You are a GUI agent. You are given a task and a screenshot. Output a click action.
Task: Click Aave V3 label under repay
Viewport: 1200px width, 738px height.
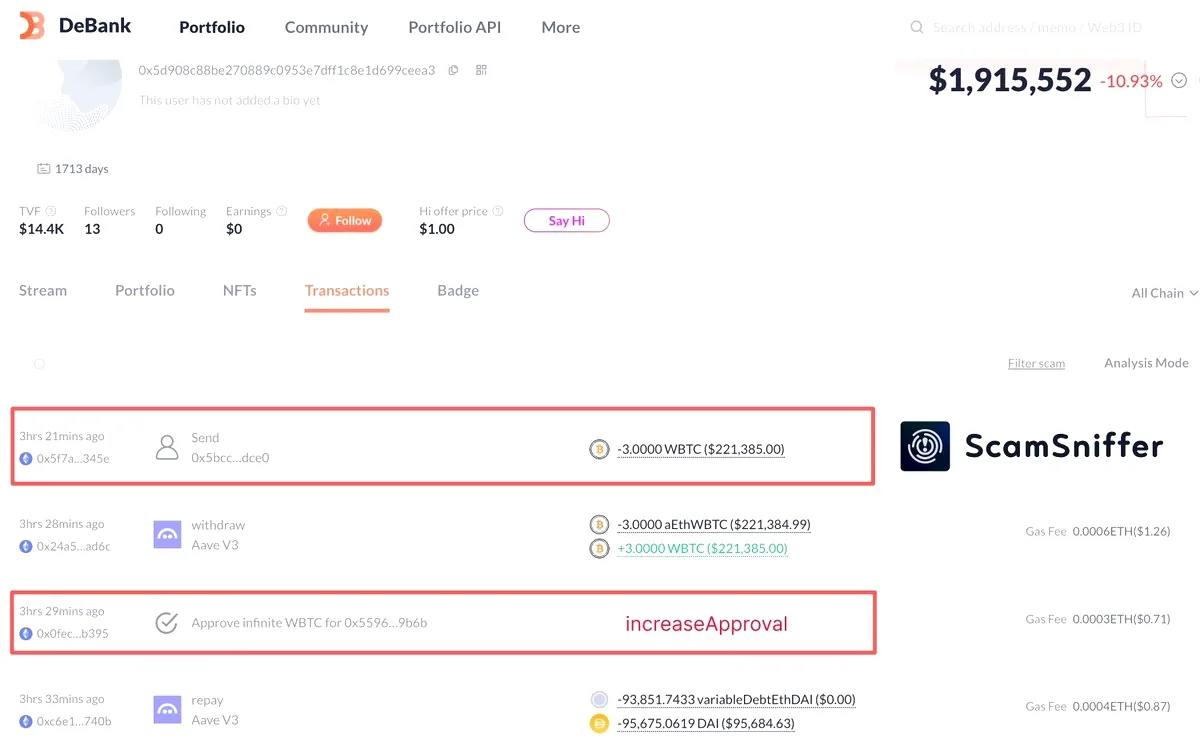click(215, 720)
